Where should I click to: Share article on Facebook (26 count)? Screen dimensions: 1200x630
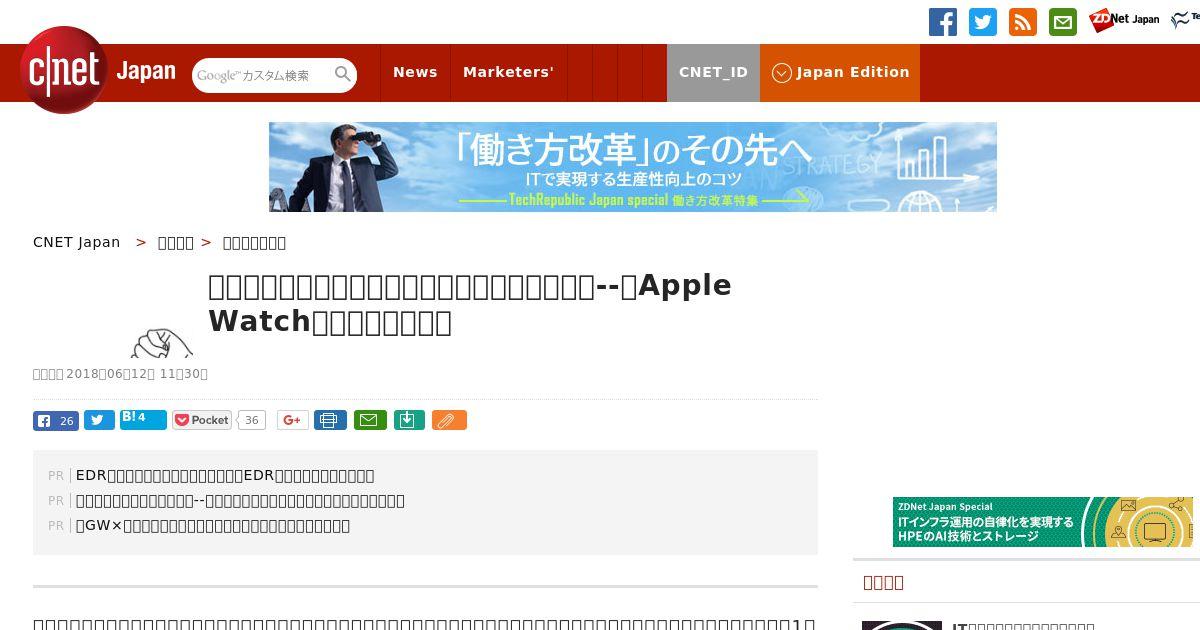tap(56, 420)
